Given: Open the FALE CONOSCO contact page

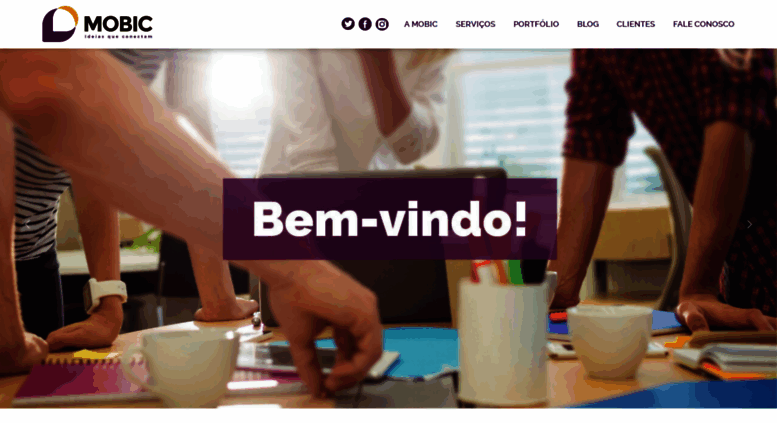Looking at the screenshot, I should point(704,24).
